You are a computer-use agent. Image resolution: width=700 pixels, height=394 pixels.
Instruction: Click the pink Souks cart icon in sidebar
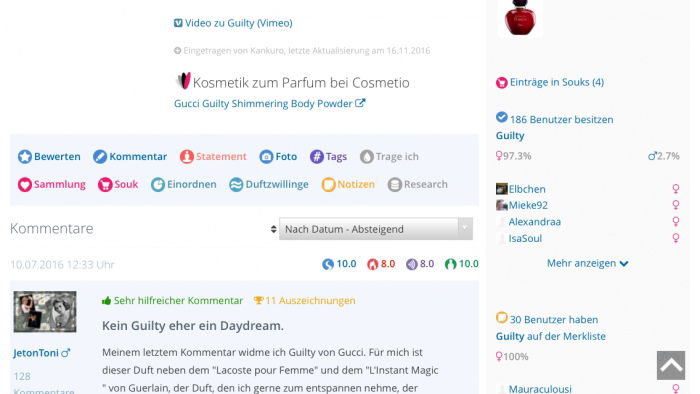501,83
